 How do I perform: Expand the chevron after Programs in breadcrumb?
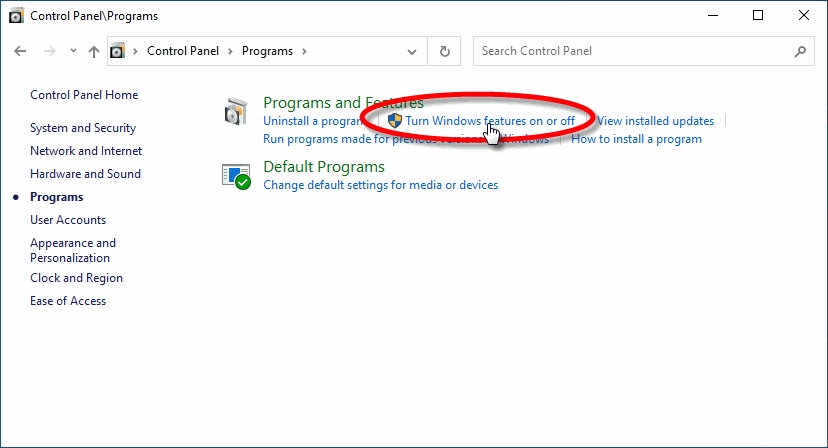[x=303, y=51]
